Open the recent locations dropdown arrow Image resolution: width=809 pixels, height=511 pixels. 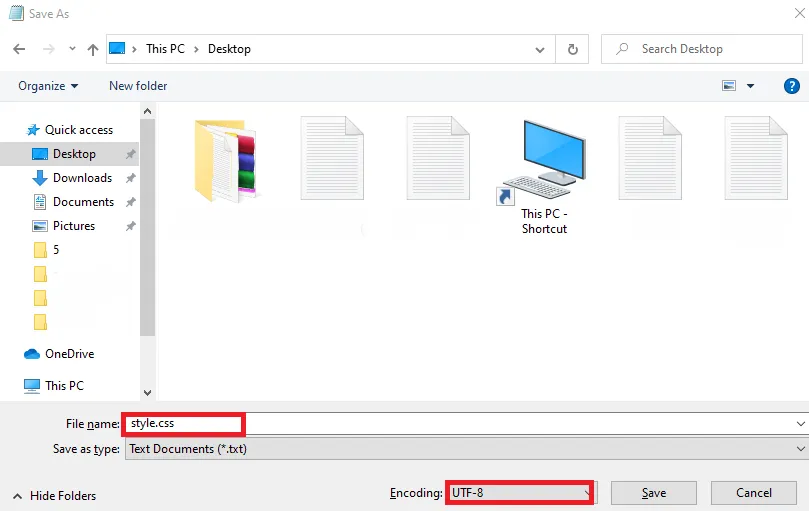click(x=72, y=49)
